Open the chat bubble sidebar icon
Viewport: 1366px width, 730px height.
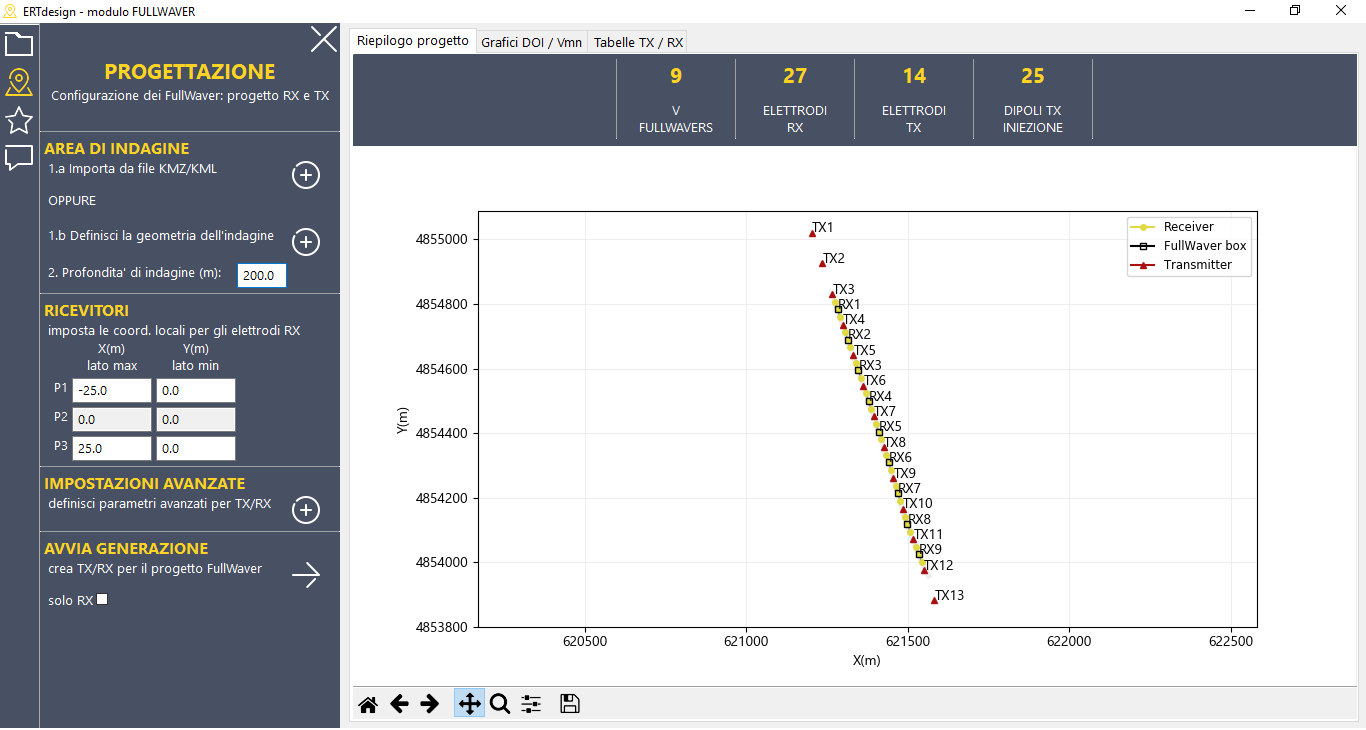click(x=19, y=158)
